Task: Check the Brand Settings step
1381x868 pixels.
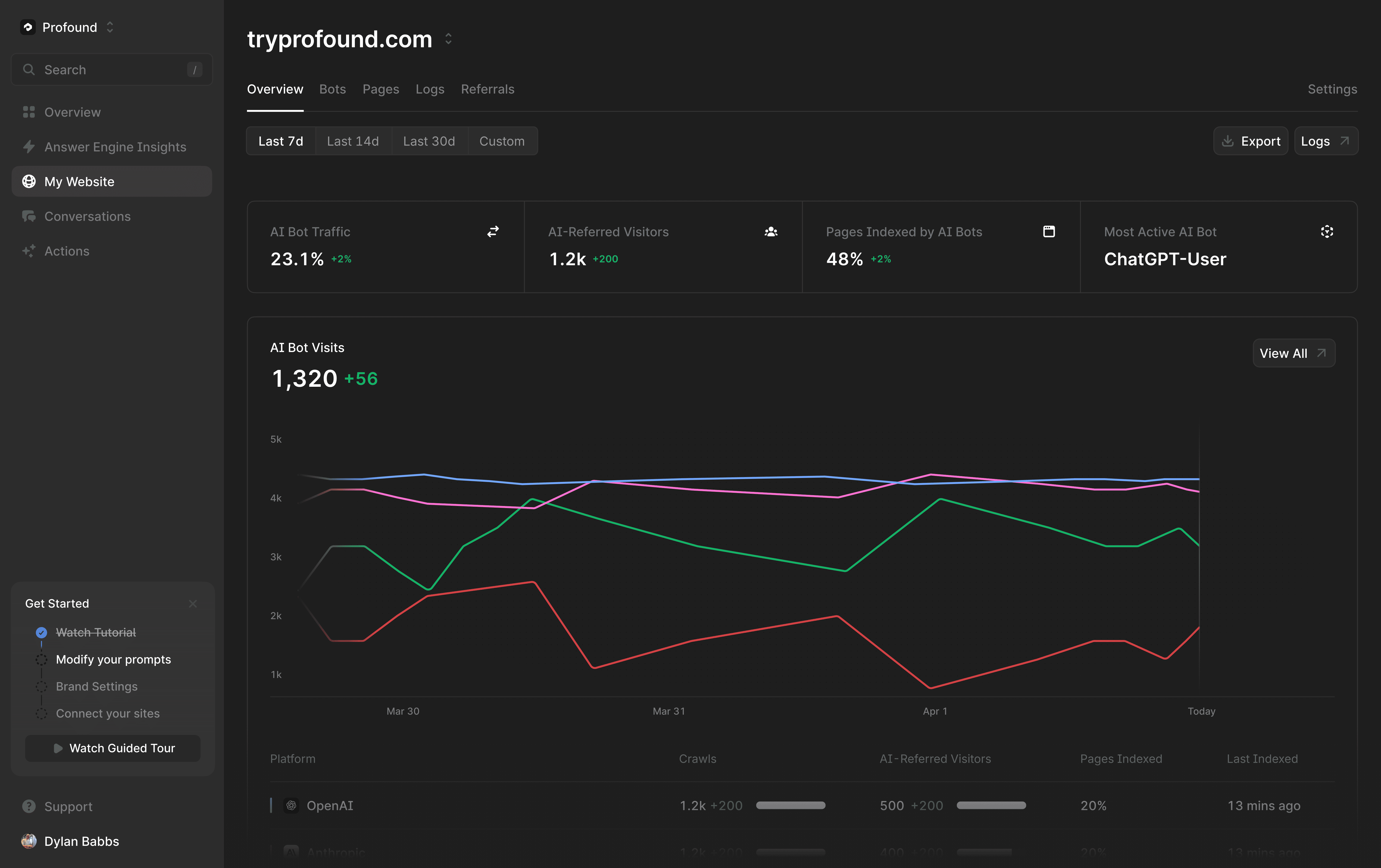Action: click(41, 686)
